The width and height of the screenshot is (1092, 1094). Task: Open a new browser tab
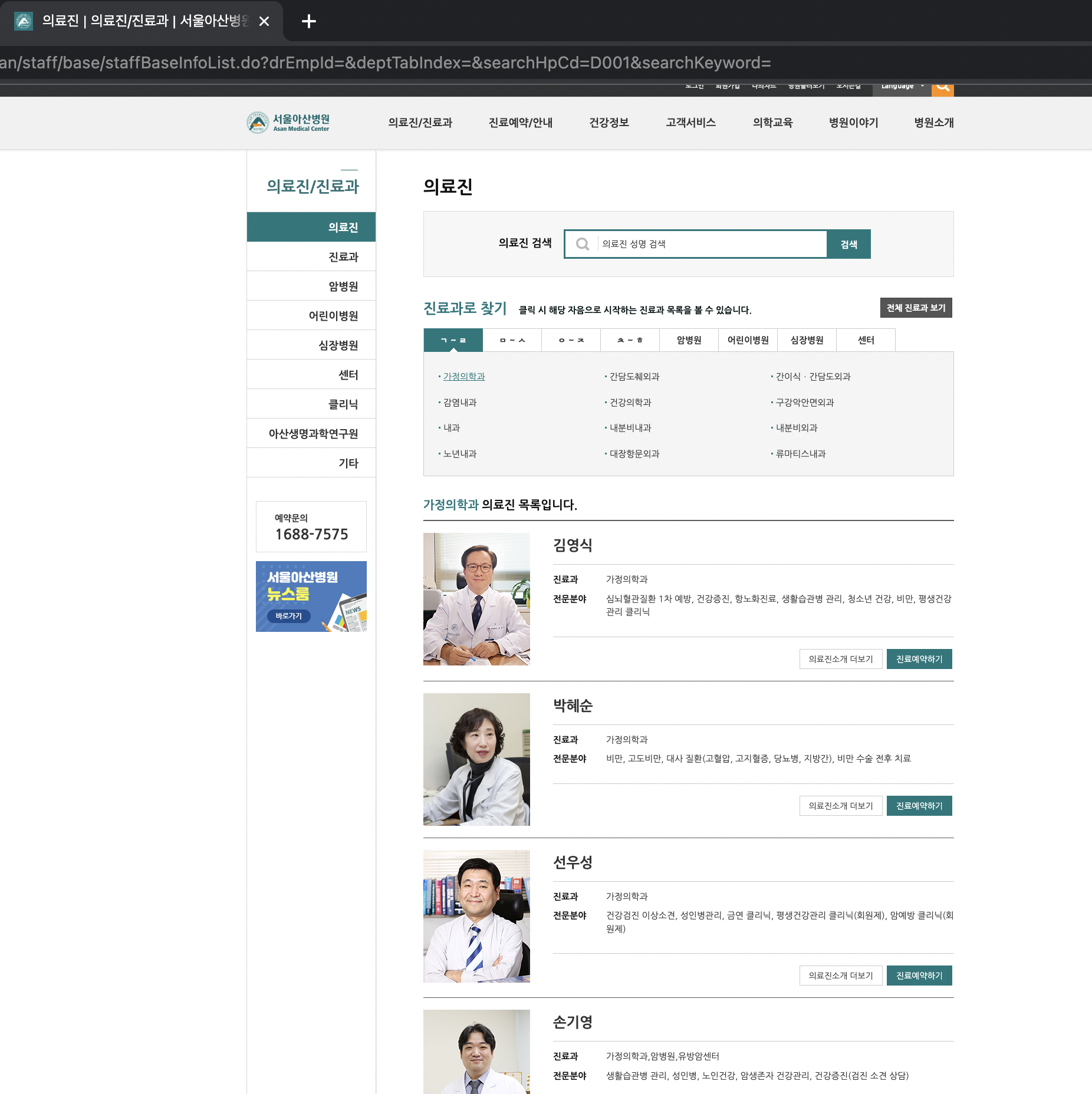(308, 22)
